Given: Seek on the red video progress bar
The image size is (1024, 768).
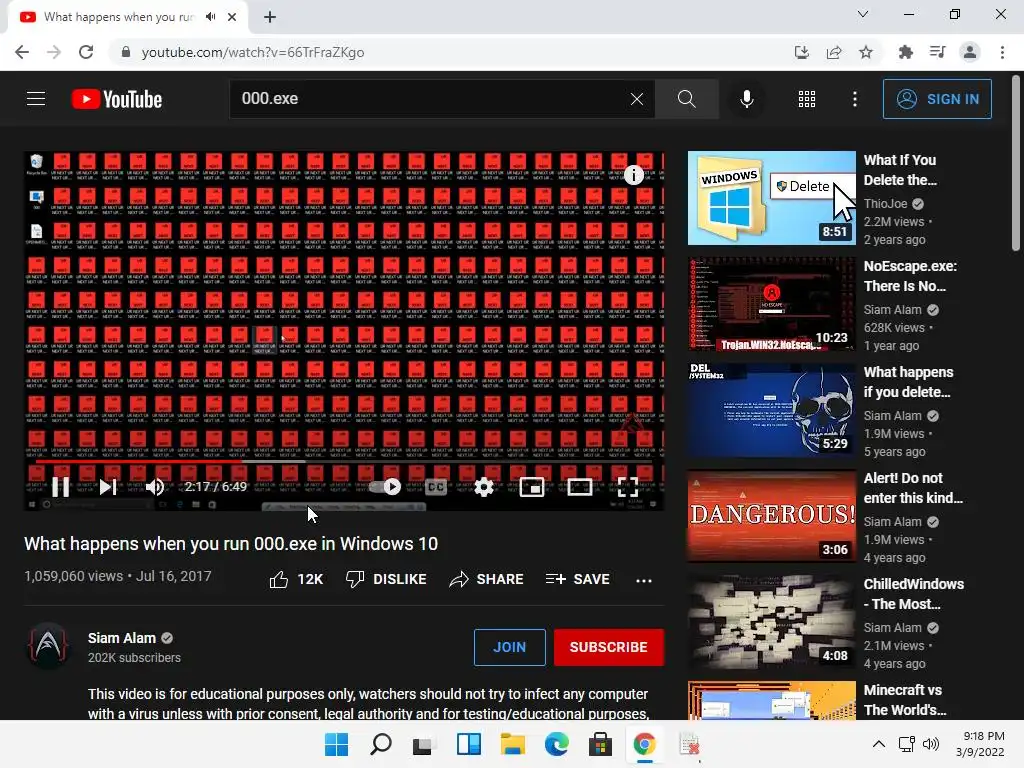Looking at the screenshot, I should click(344, 461).
